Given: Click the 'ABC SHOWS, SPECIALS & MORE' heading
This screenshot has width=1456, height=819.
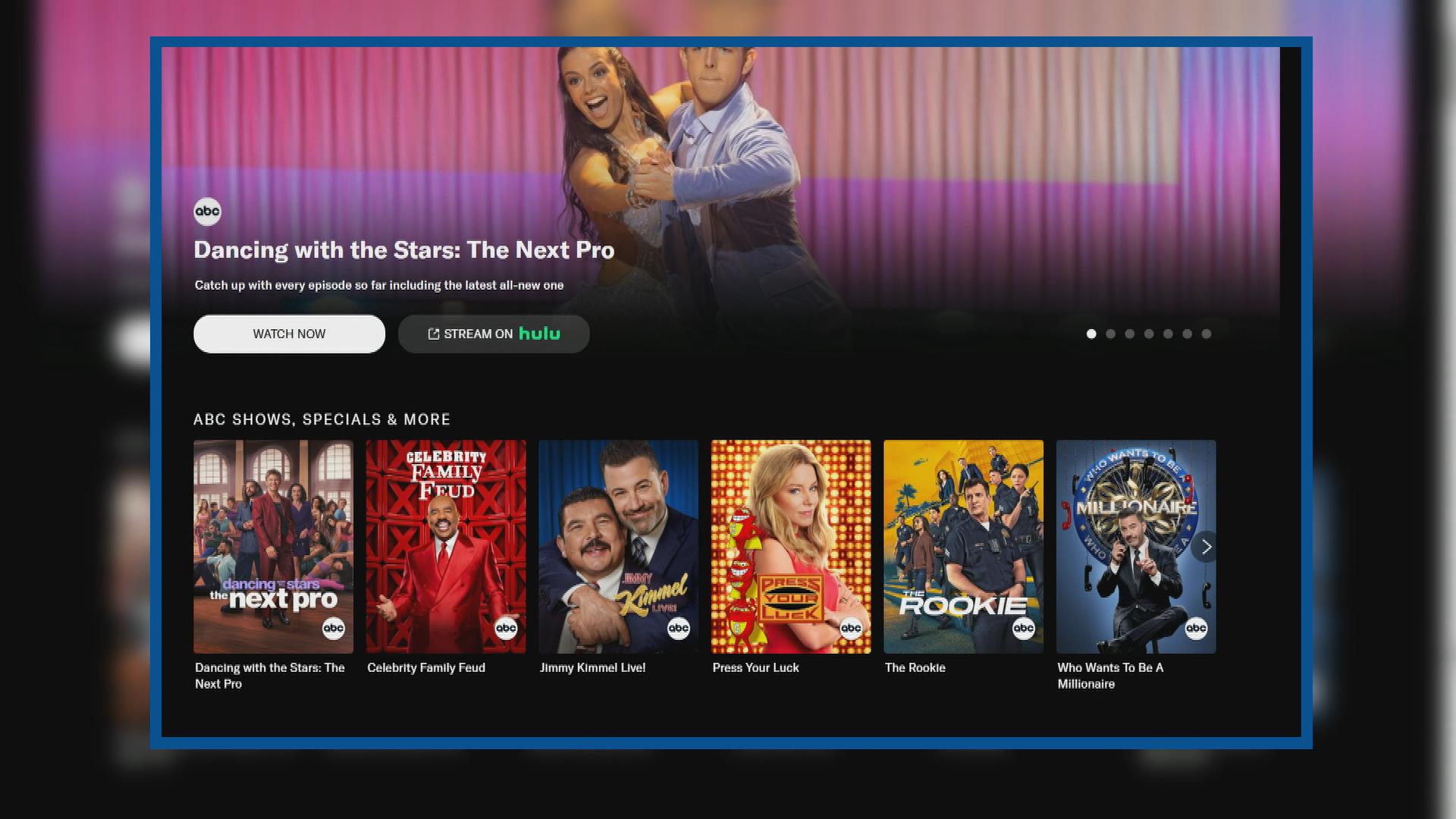Looking at the screenshot, I should point(322,419).
